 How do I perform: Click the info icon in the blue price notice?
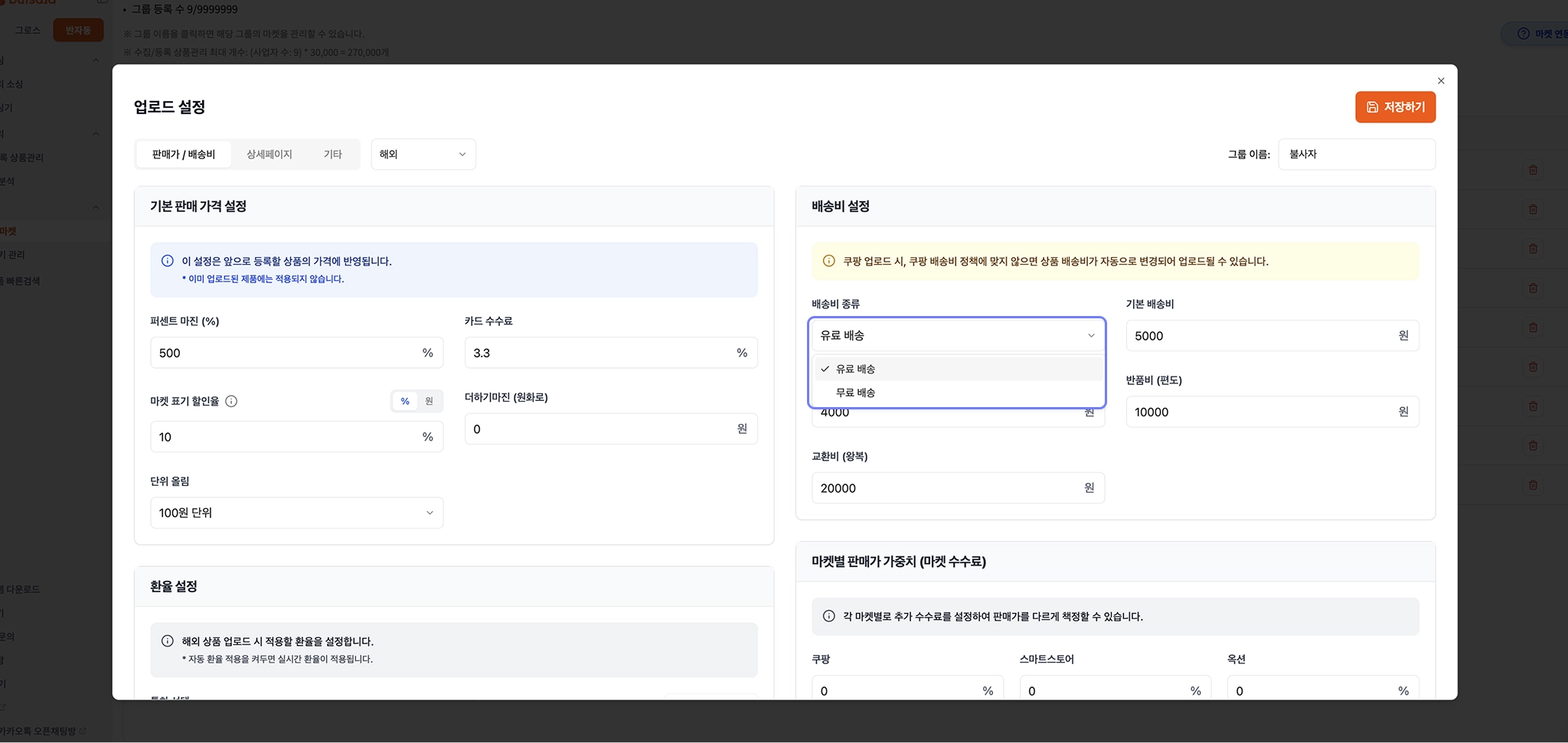pyautogui.click(x=168, y=261)
